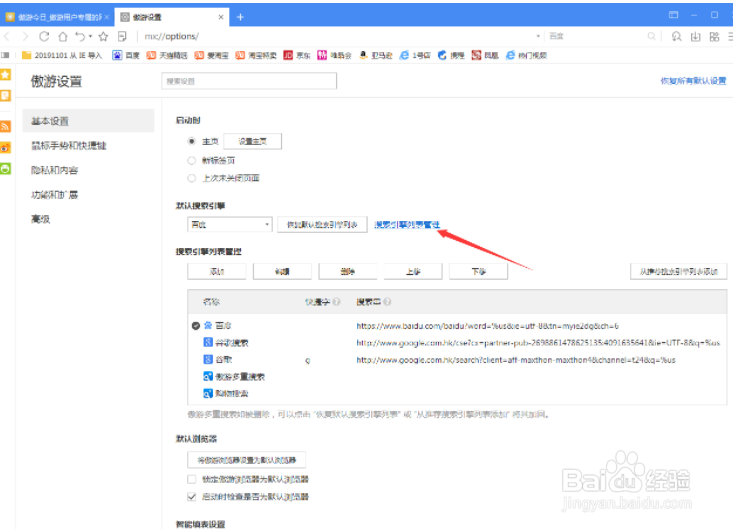
Task: Click the 删除 button above the engine list
Action: click(x=348, y=272)
